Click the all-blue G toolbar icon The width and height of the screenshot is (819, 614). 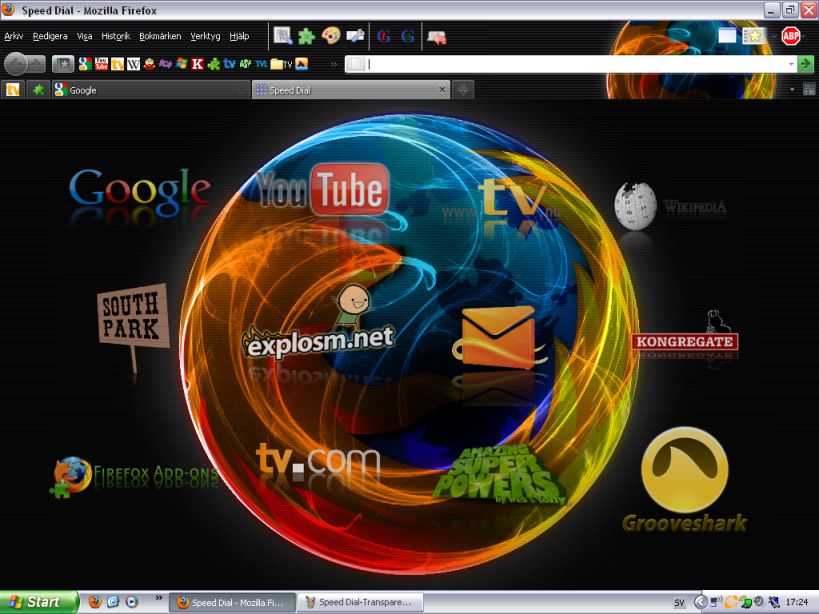pos(408,36)
